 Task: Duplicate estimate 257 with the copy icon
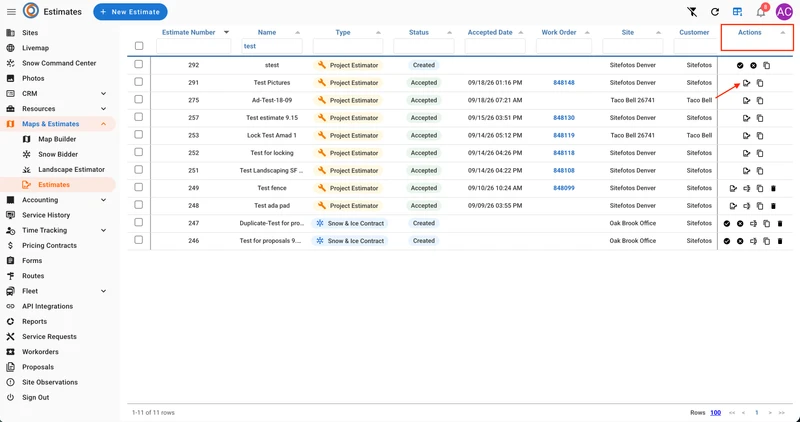pyautogui.click(x=760, y=118)
